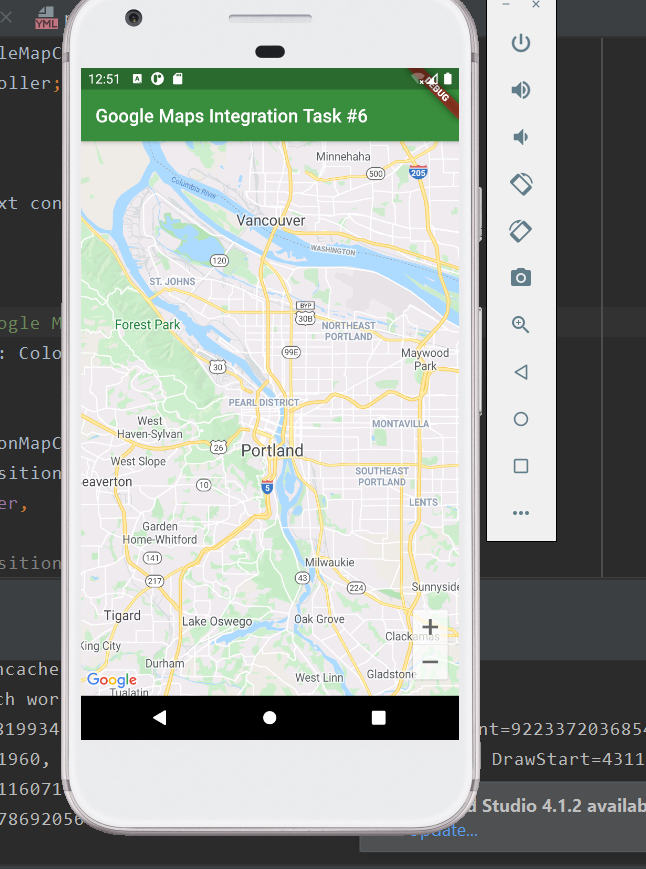Viewport: 646px width, 869px height.
Task: Tap Route 30 shield near Forest Park
Action: click(x=218, y=366)
